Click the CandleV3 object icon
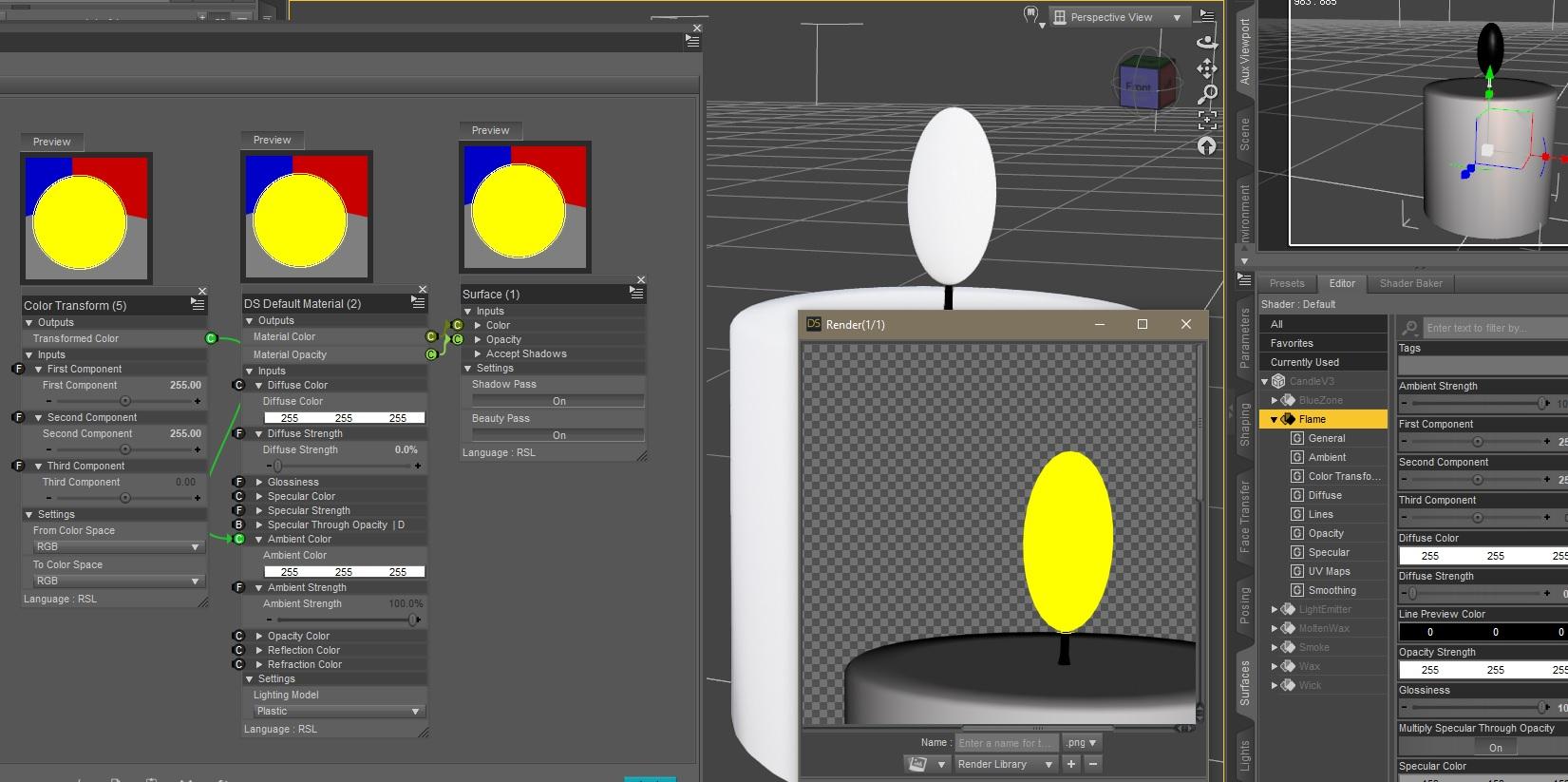 (1278, 381)
